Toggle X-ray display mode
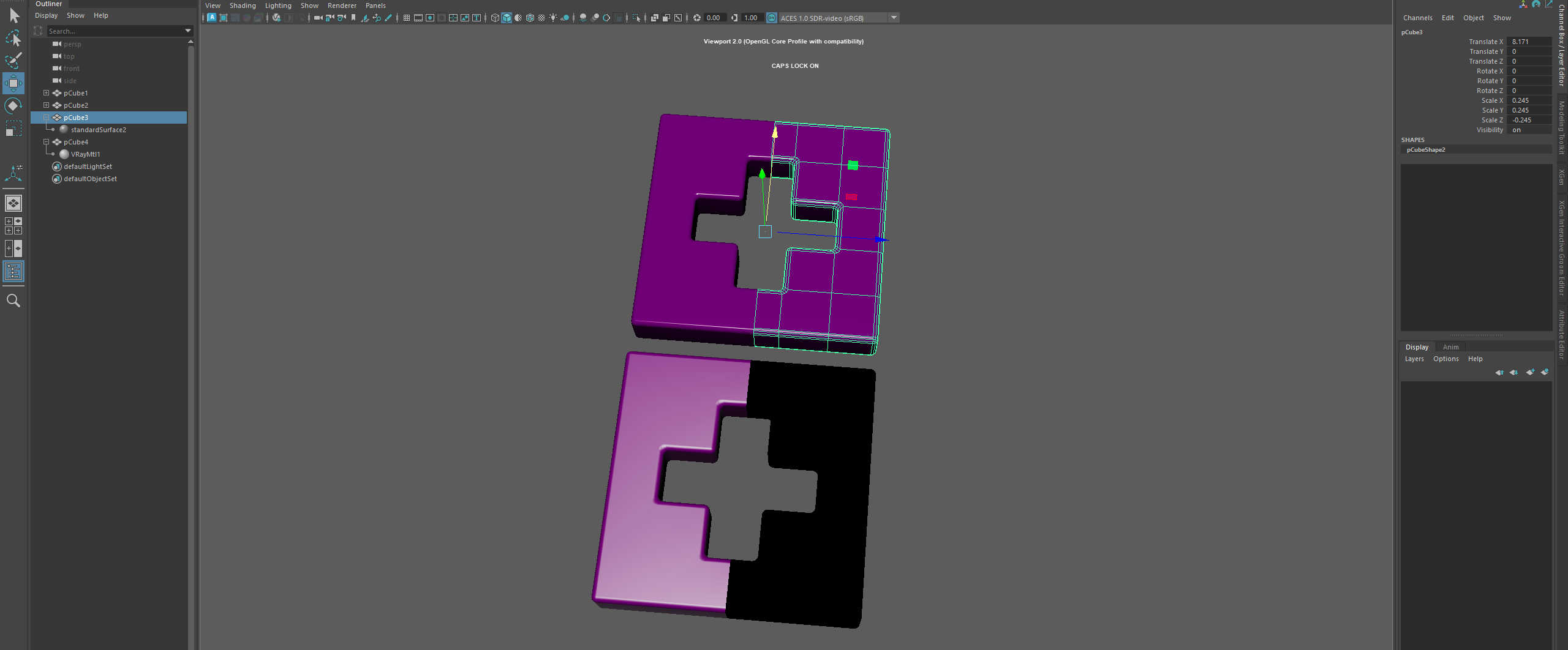 click(654, 18)
